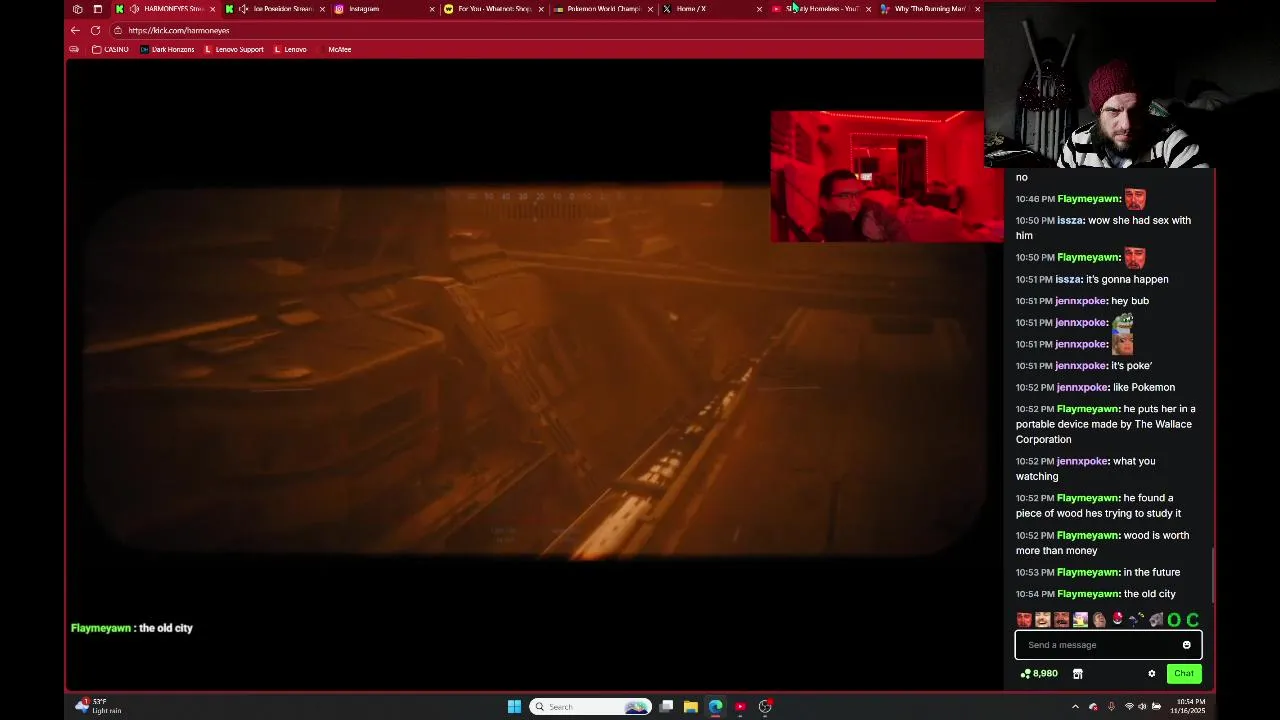1280x720 pixels.
Task: Switch to the HARMONEYES Stream browser tab
Action: click(x=165, y=9)
